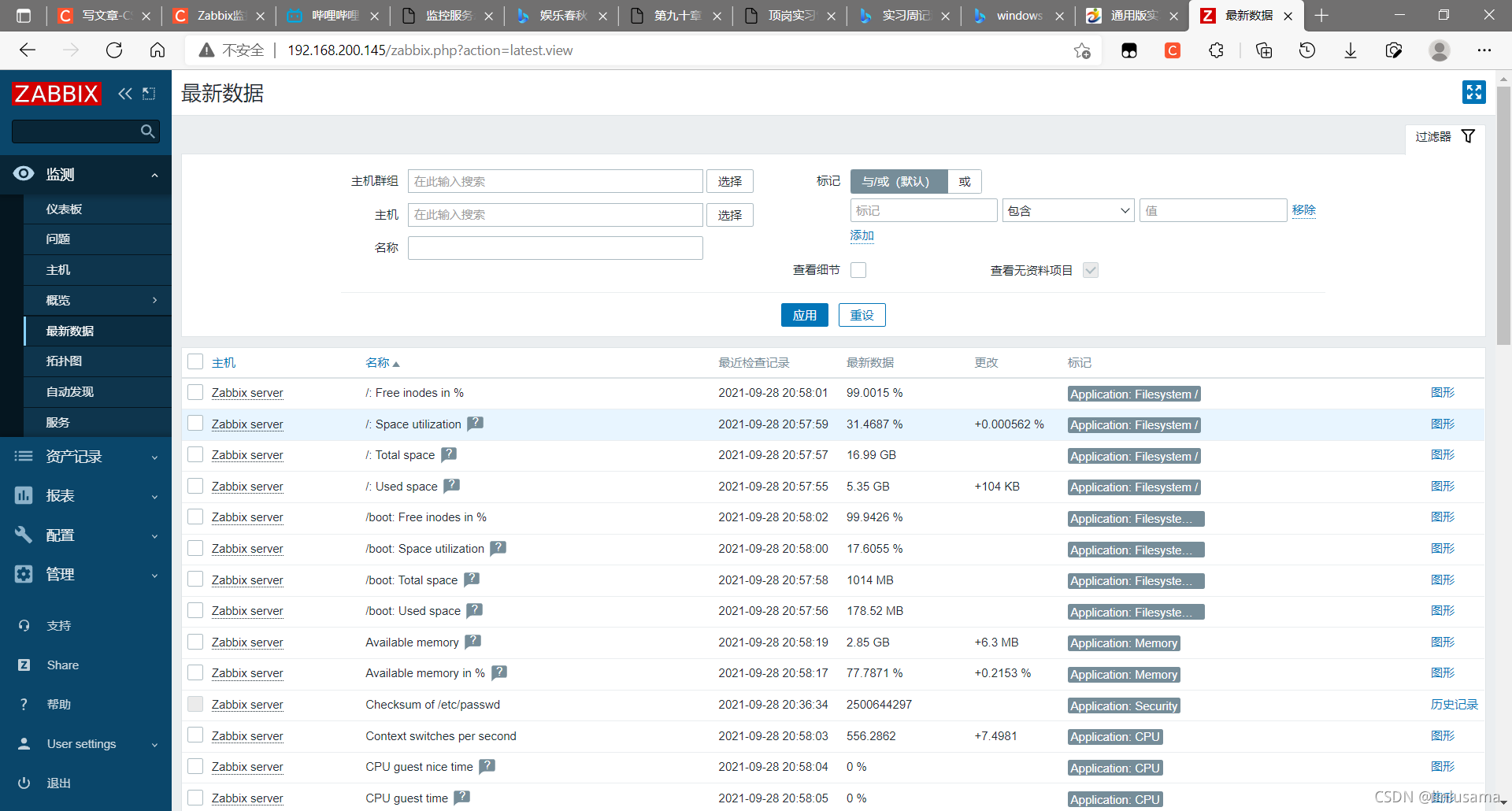Open the 服务 menu item

pos(98,423)
